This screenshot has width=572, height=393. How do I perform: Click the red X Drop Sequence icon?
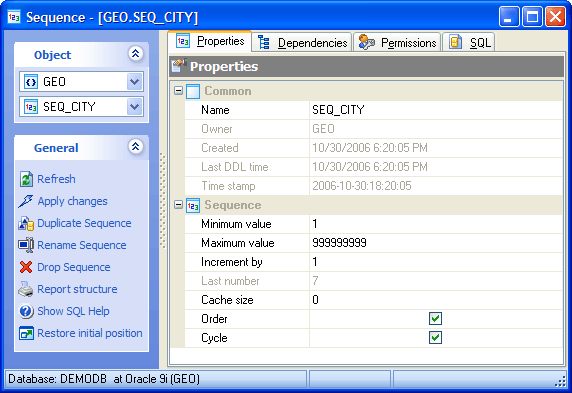coord(26,267)
